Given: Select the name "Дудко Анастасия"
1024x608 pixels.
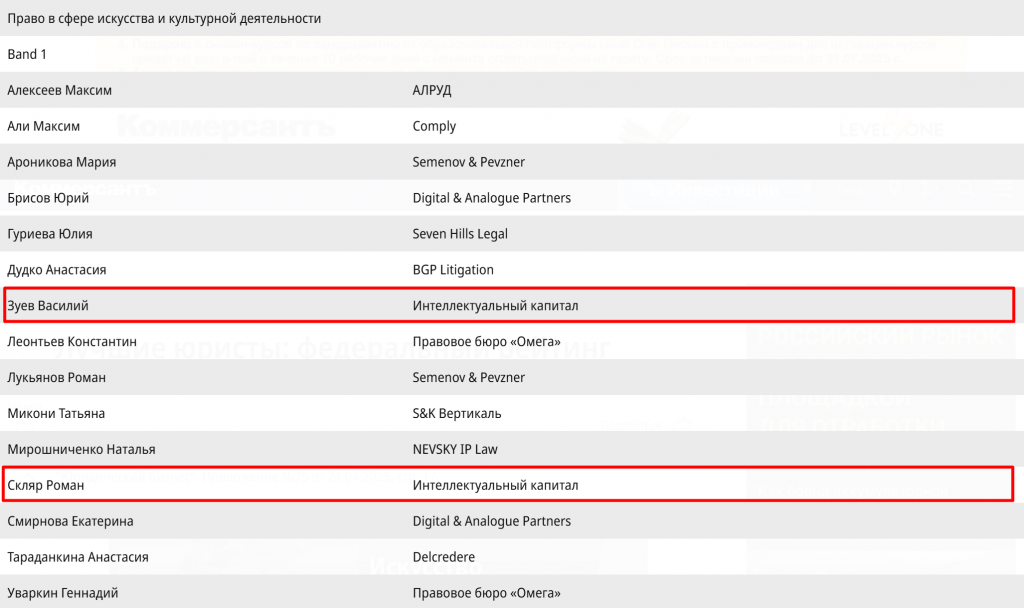Looking at the screenshot, I should pos(57,270).
